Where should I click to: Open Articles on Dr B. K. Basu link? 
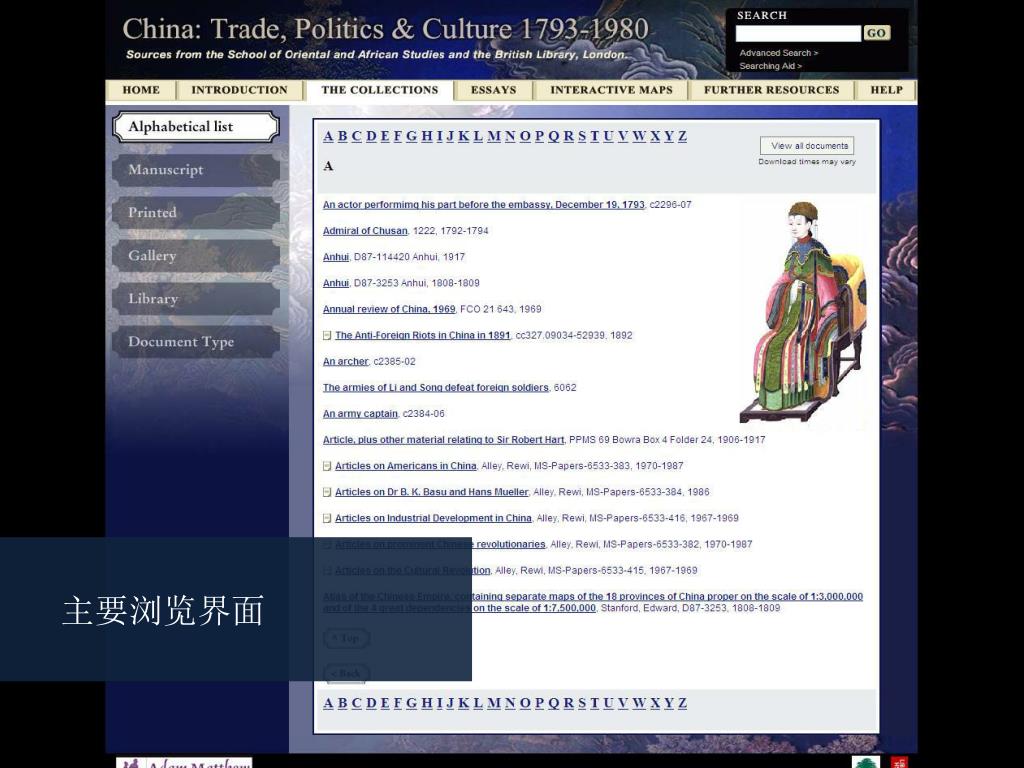[x=432, y=492]
